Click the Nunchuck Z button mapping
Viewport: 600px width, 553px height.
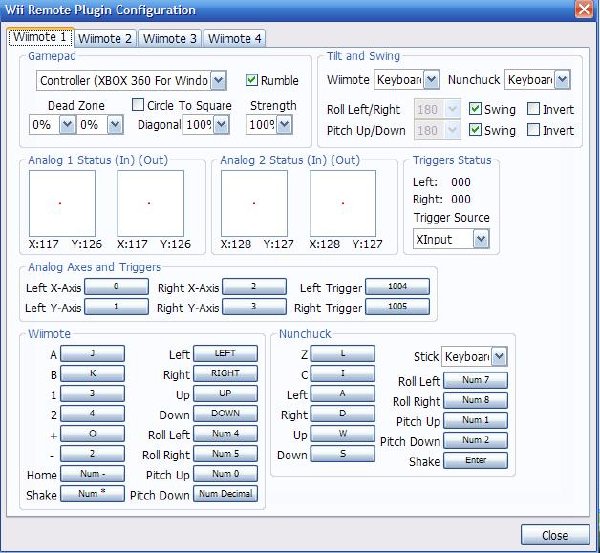pyautogui.click(x=342, y=354)
